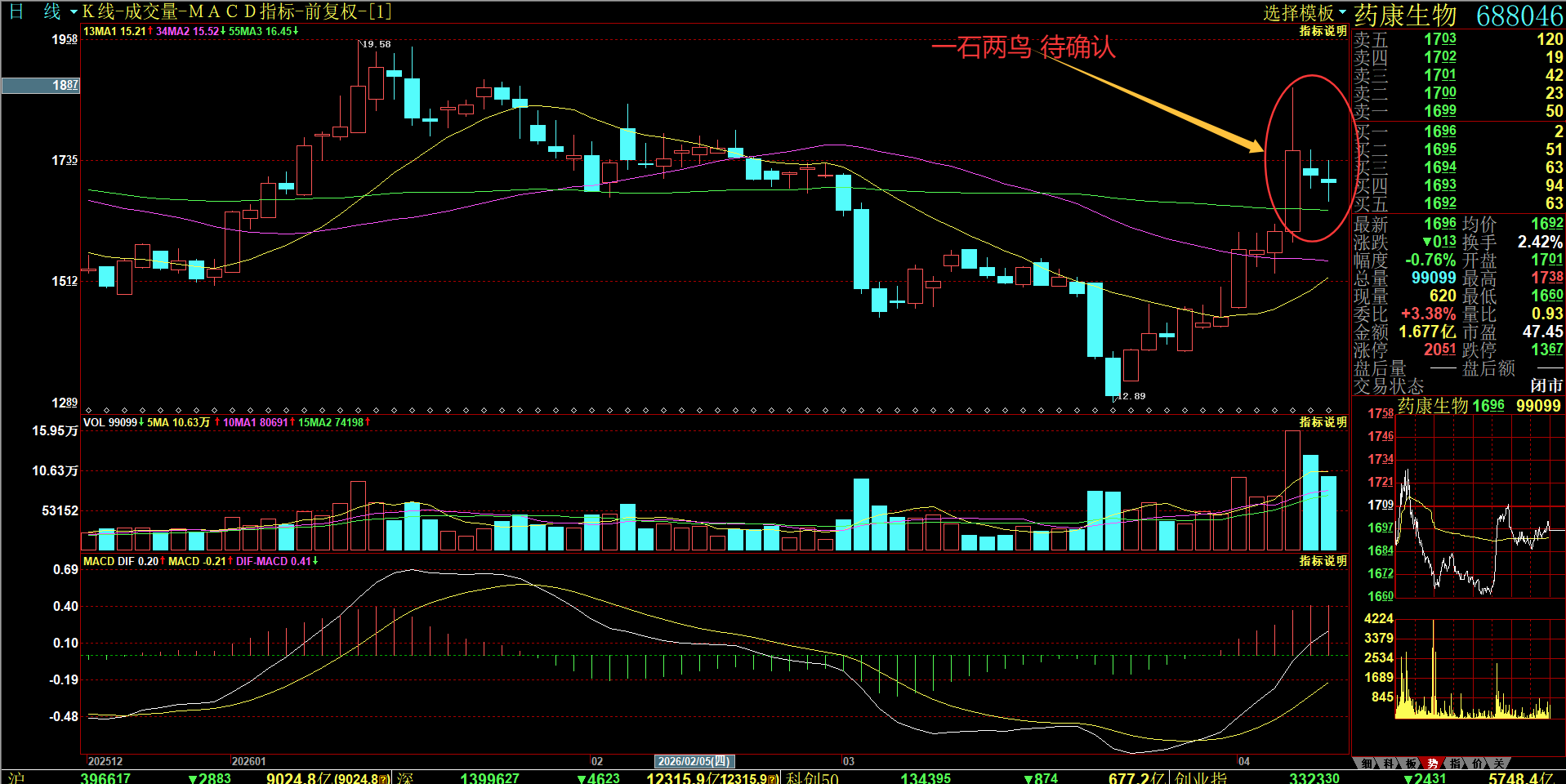Viewport: 1566px width, 784px height.
Task: Click the question-mark icon beside 深 turnover
Action: pyautogui.click(x=773, y=778)
